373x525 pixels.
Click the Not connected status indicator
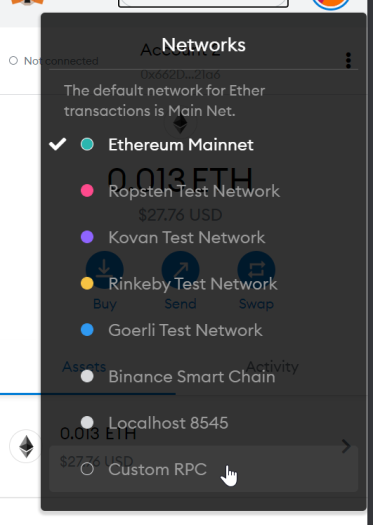pyautogui.click(x=54, y=61)
